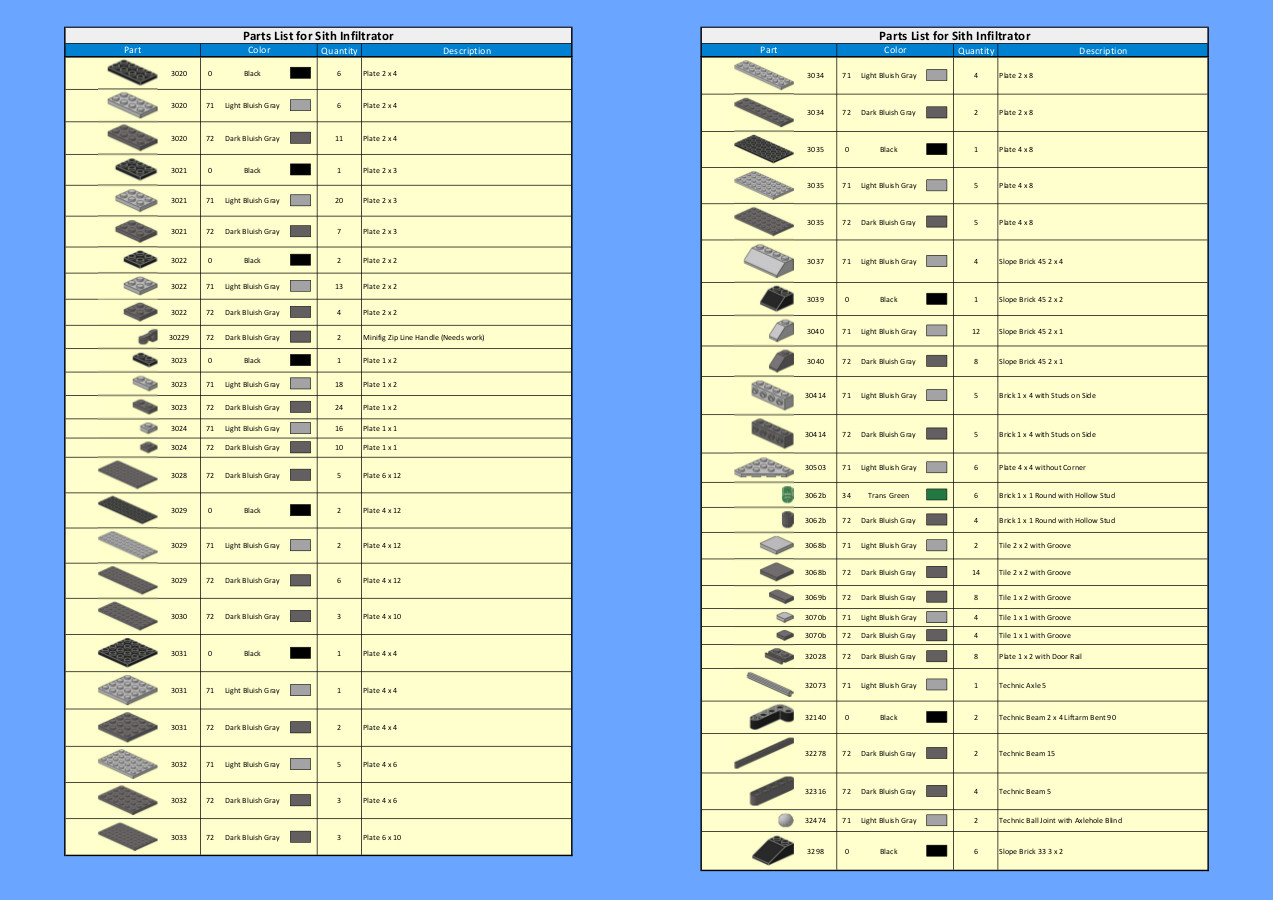Click the Technic Liftarm Bent 90 part image
1273x900 pixels.
pos(771,717)
